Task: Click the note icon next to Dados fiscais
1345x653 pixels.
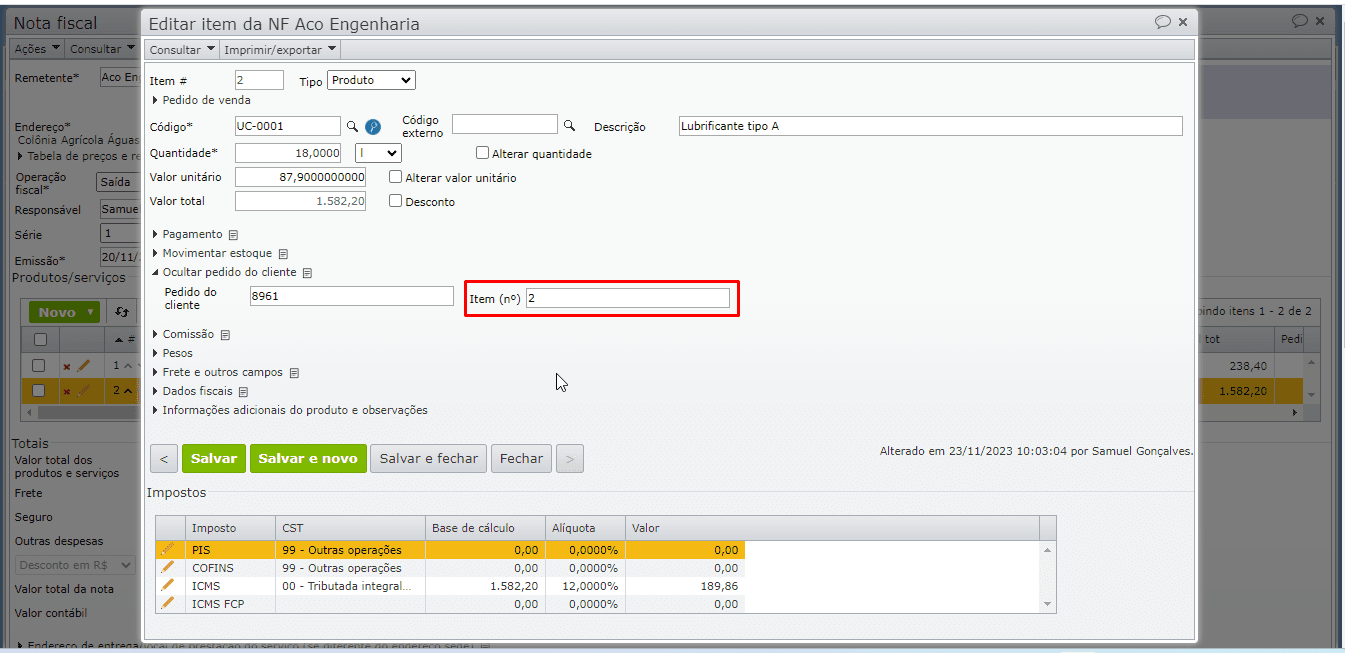Action: (x=243, y=392)
